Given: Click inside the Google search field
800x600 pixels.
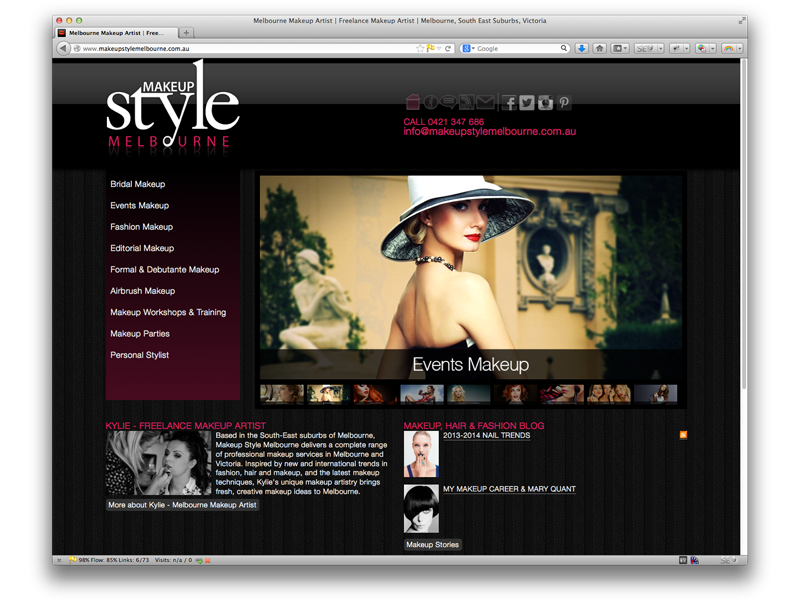Looking at the screenshot, I should pos(517,48).
